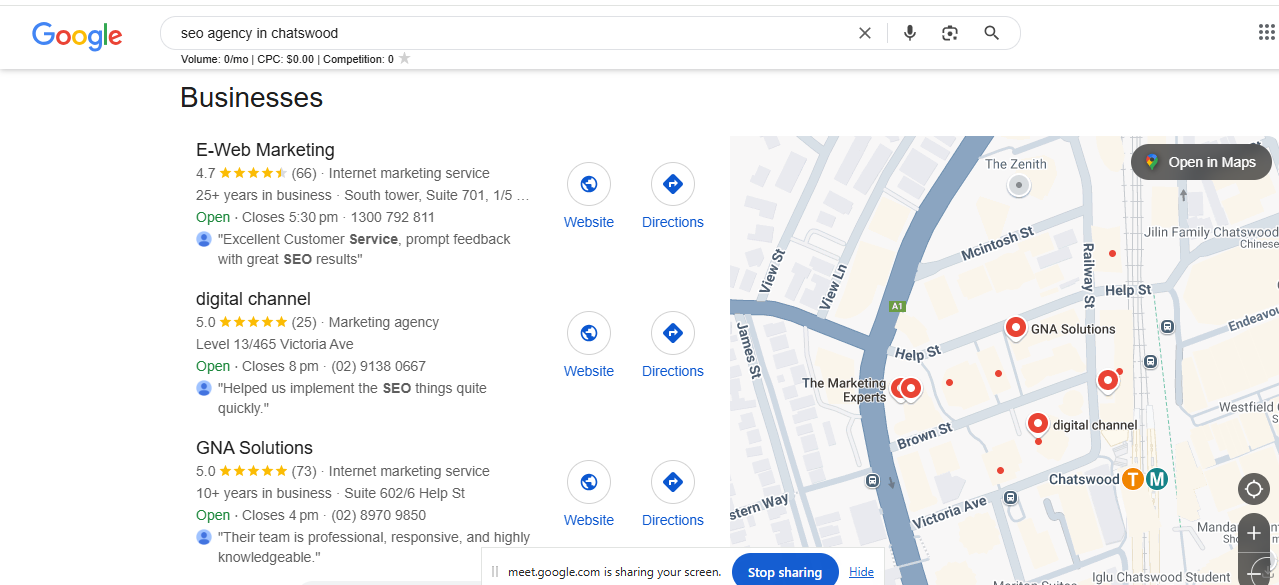Click the '(66)' review count for E-Web Marketing
Viewport: 1279px width, 585px height.
tap(304, 173)
